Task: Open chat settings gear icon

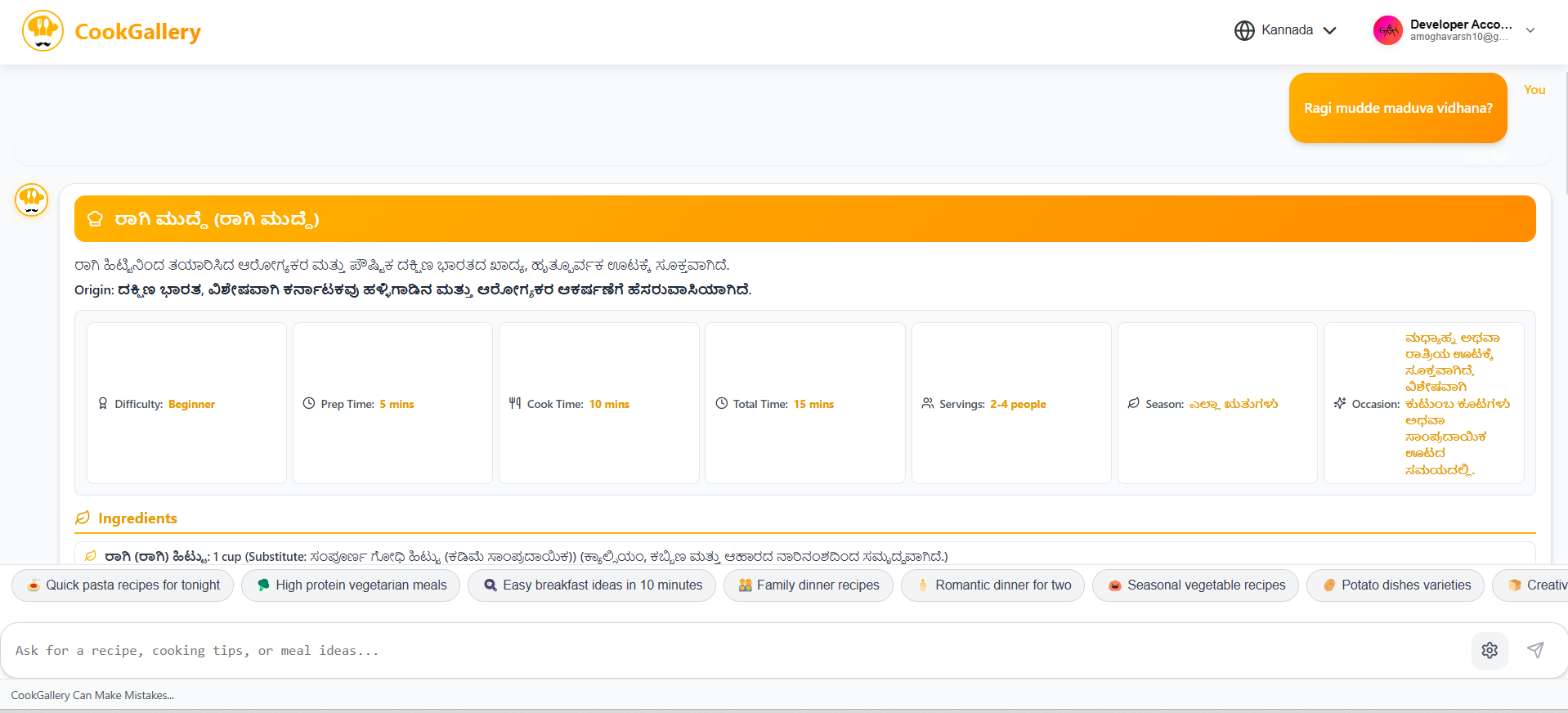Action: pos(1490,650)
